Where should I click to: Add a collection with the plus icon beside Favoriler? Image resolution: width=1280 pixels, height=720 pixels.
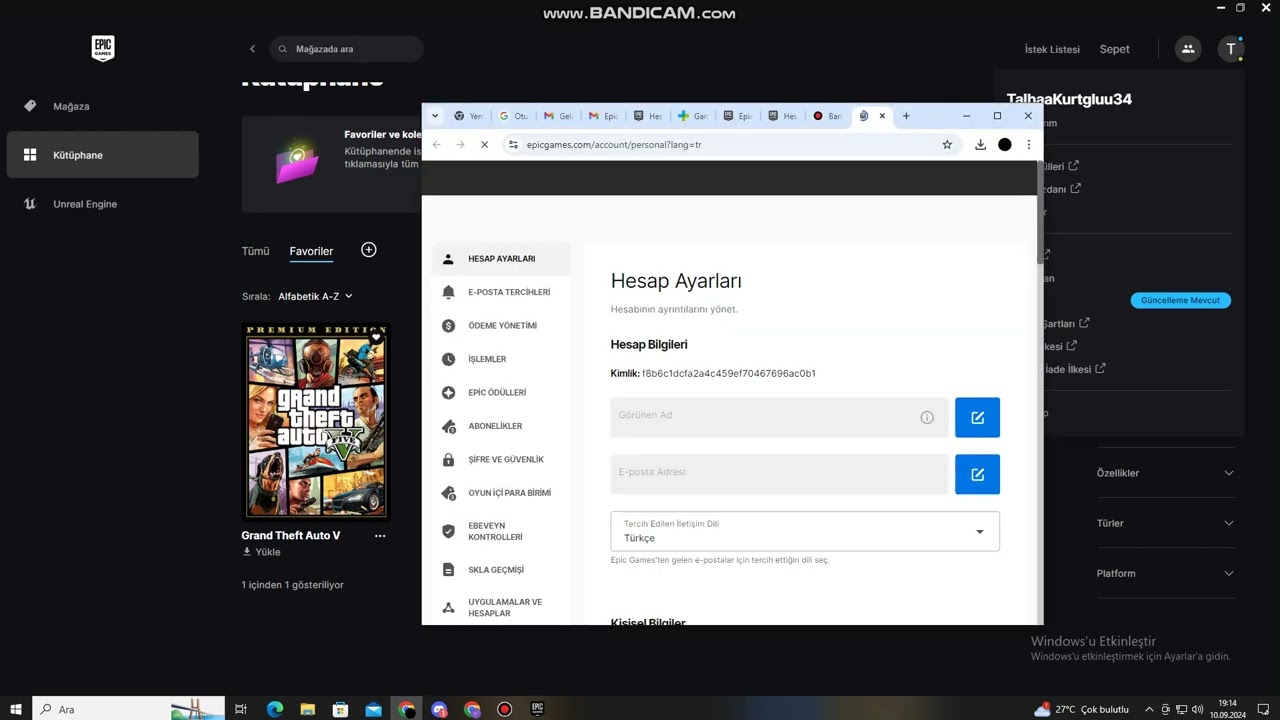click(369, 250)
